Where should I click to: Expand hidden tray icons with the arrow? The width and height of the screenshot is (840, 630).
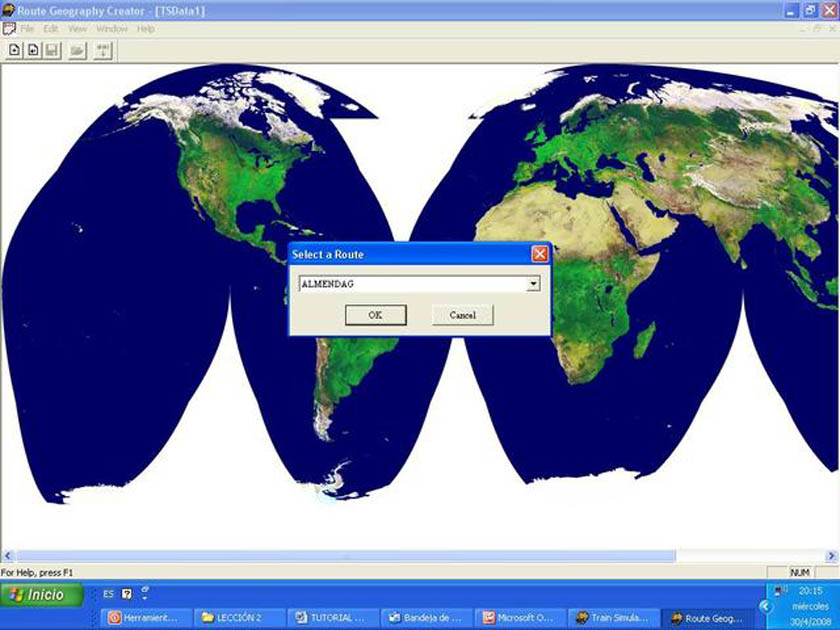[765, 607]
